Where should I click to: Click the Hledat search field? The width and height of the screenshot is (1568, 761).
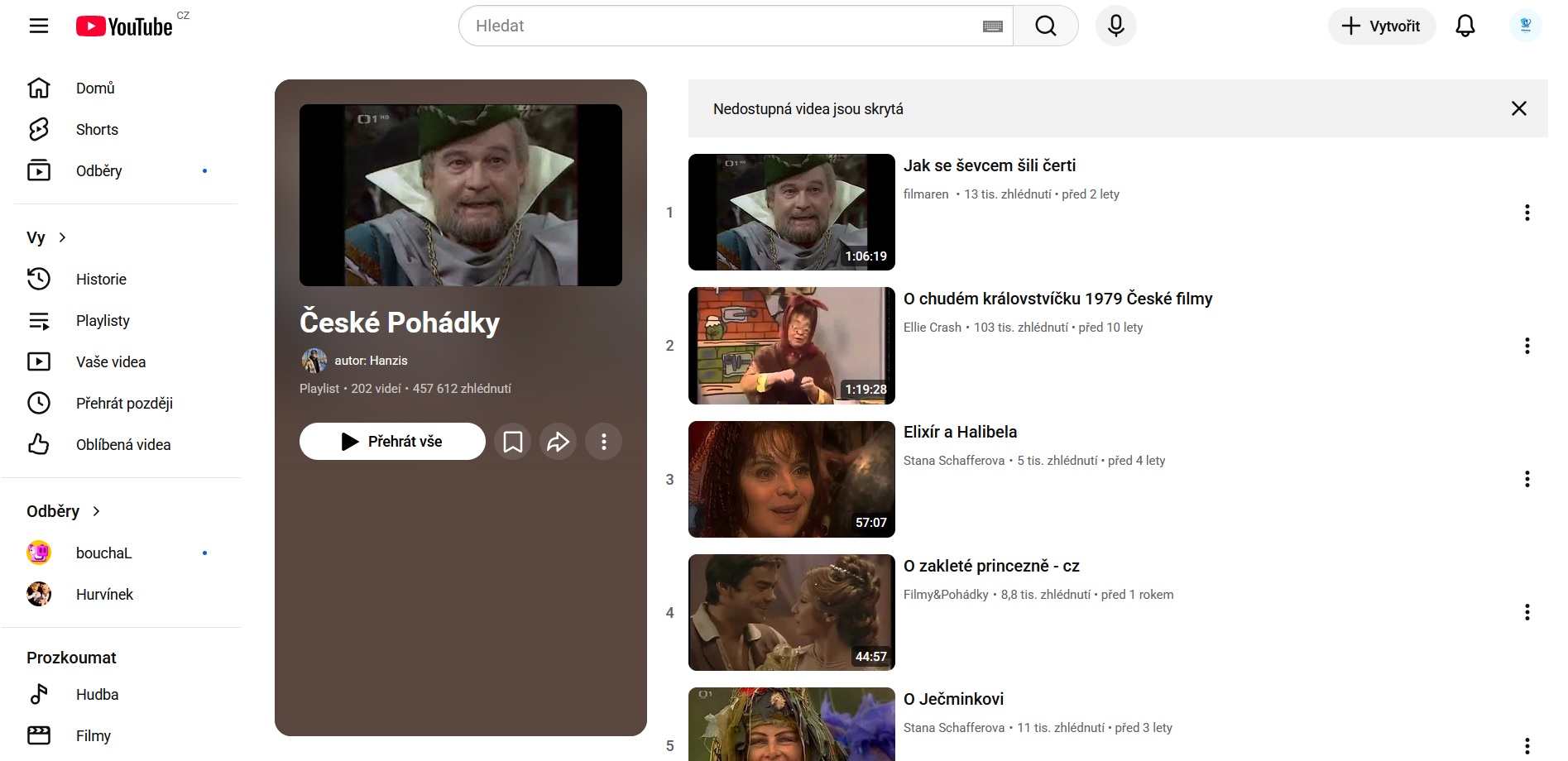720,26
